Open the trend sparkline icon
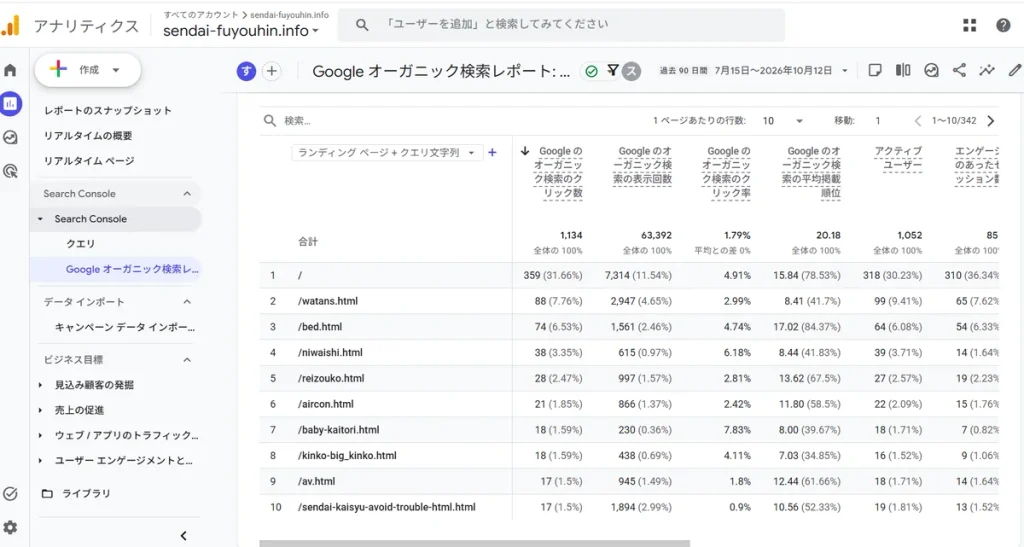 tap(987, 70)
